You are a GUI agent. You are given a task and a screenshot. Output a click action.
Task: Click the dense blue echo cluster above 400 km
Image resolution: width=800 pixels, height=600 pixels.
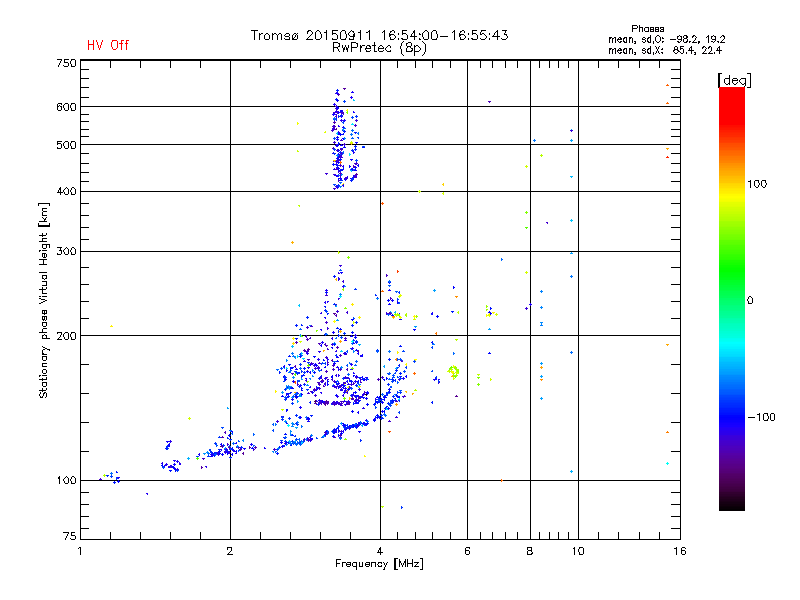344,139
